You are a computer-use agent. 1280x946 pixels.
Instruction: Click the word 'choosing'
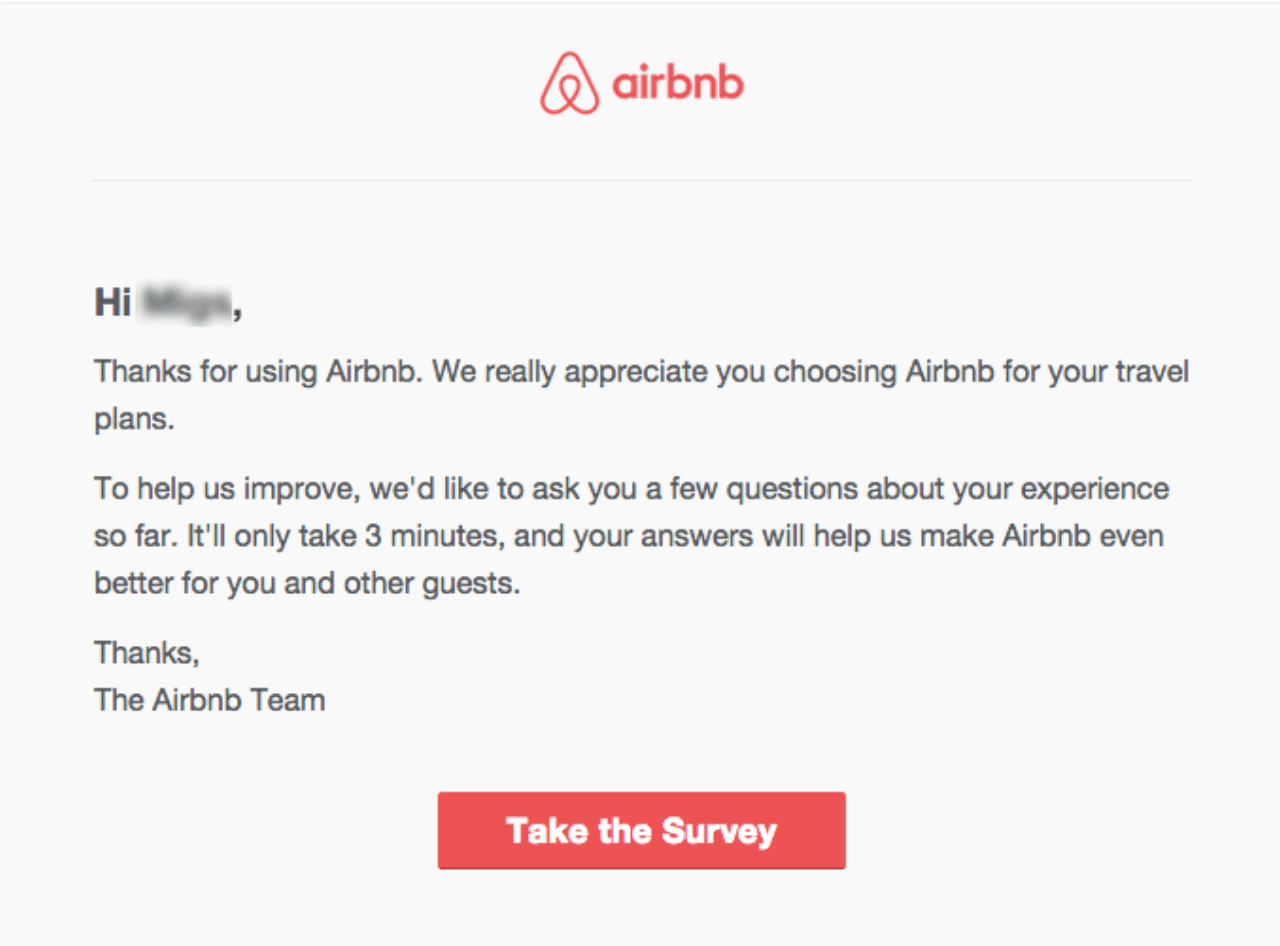(836, 374)
